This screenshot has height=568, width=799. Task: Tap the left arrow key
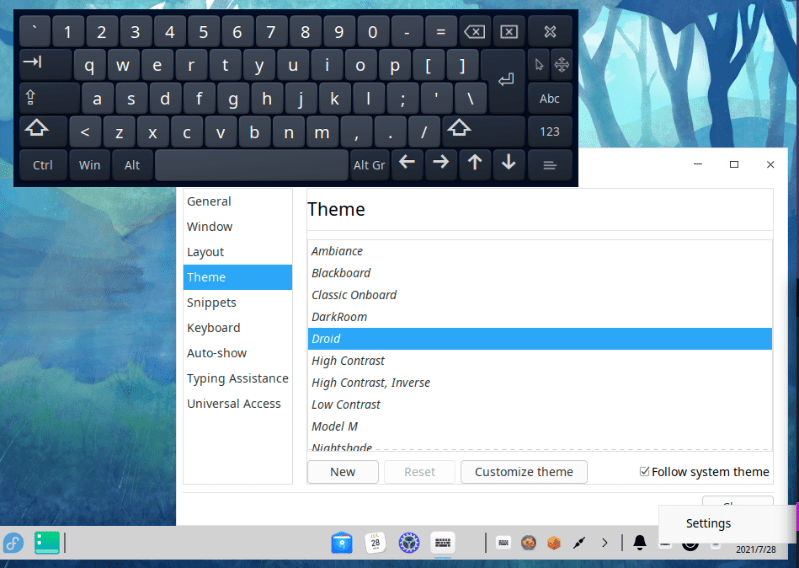coord(407,164)
